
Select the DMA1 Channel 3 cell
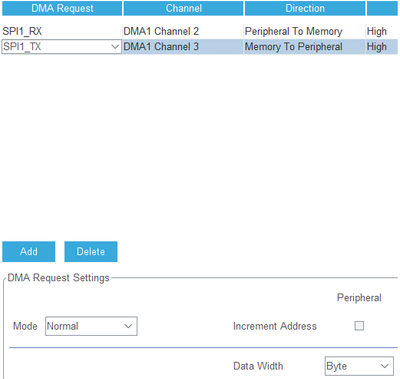[x=183, y=47]
